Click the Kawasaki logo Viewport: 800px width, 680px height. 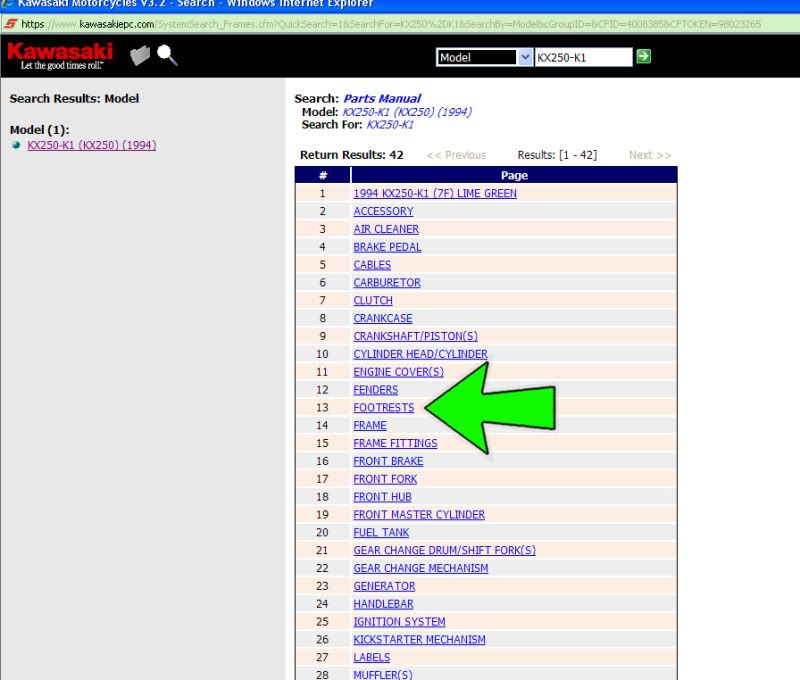pyautogui.click(x=59, y=56)
